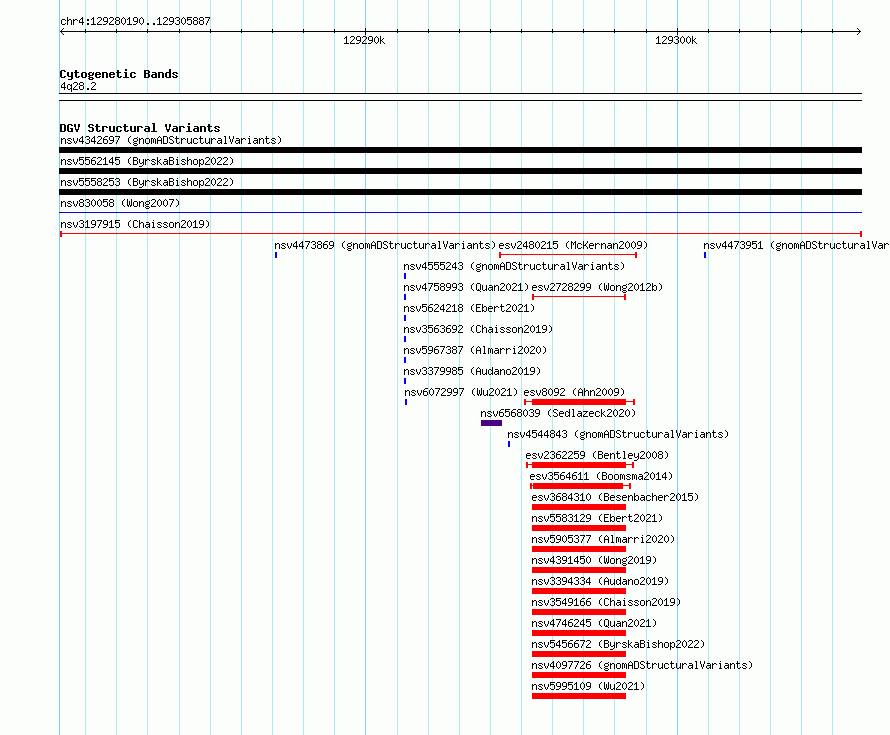Open nsv3197915 Chaisson2019 variant label
Viewport: 890px width, 735px height.
(135, 224)
